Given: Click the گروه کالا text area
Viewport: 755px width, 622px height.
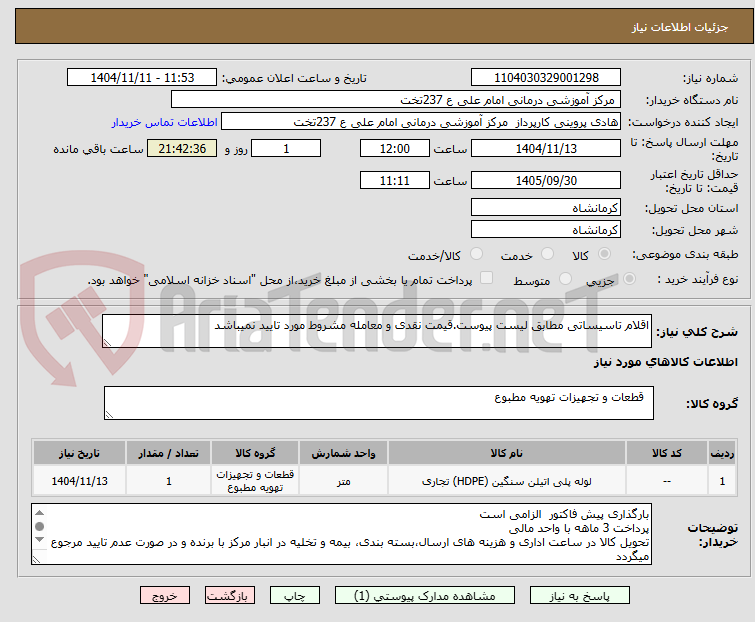Looking at the screenshot, I should (379, 403).
